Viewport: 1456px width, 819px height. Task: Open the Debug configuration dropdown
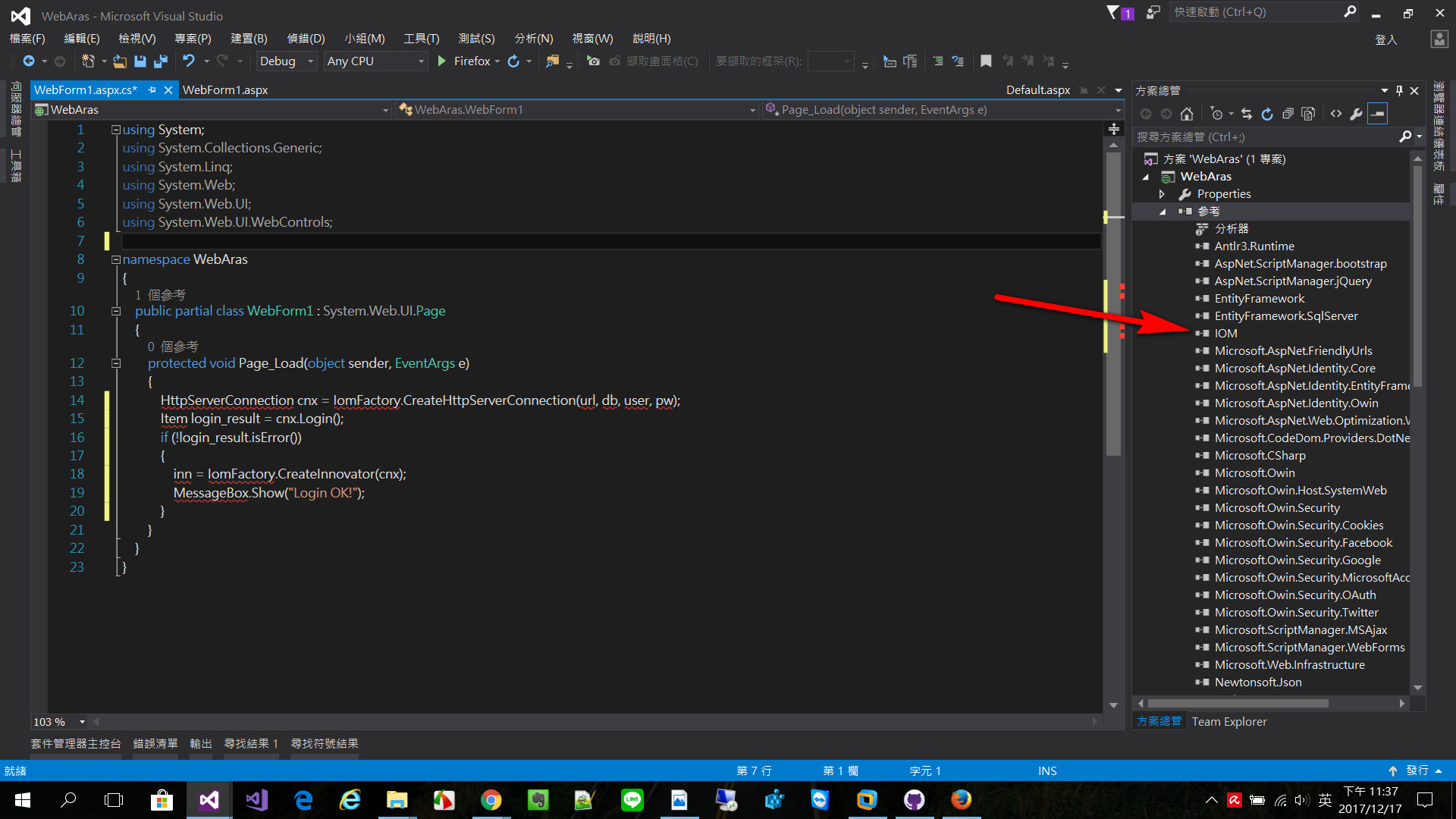click(x=310, y=61)
